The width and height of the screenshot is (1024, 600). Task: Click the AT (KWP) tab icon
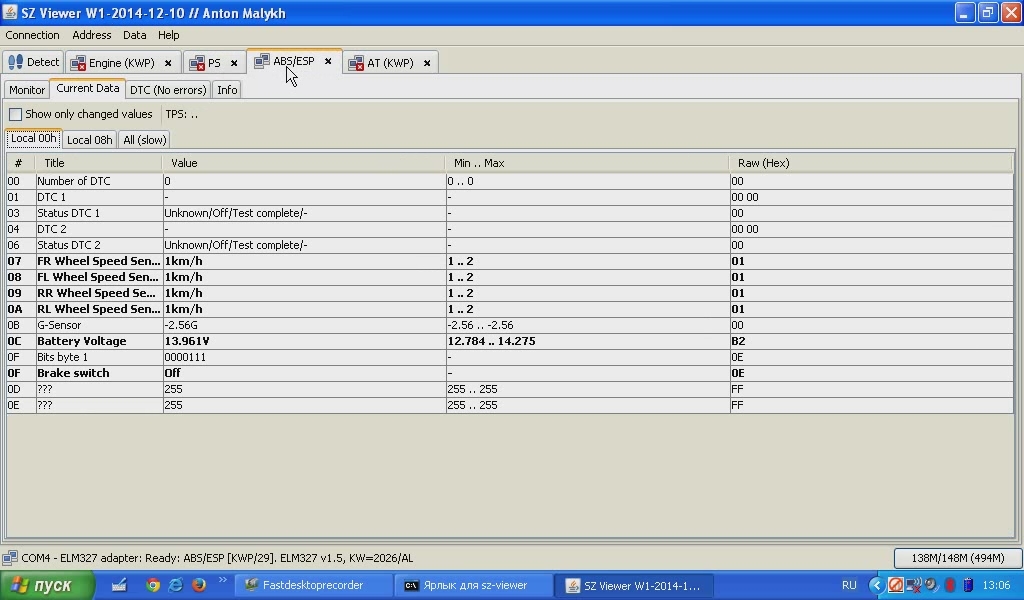tap(356, 63)
